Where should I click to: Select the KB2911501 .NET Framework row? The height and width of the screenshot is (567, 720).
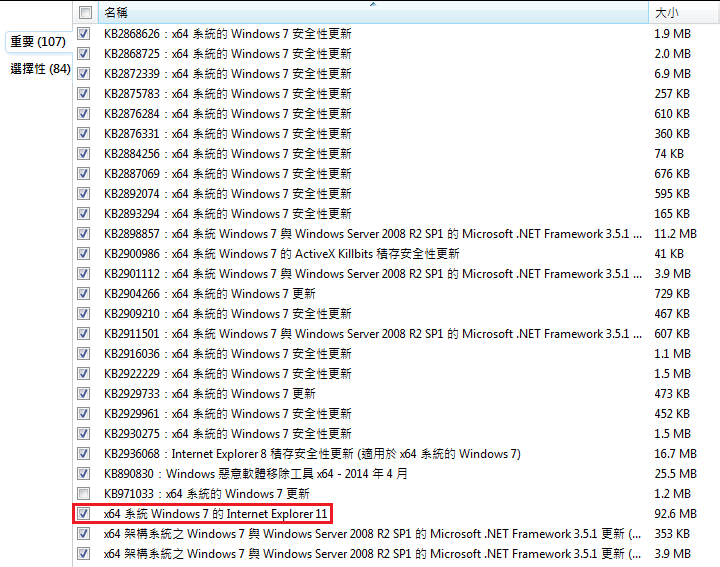point(397,334)
